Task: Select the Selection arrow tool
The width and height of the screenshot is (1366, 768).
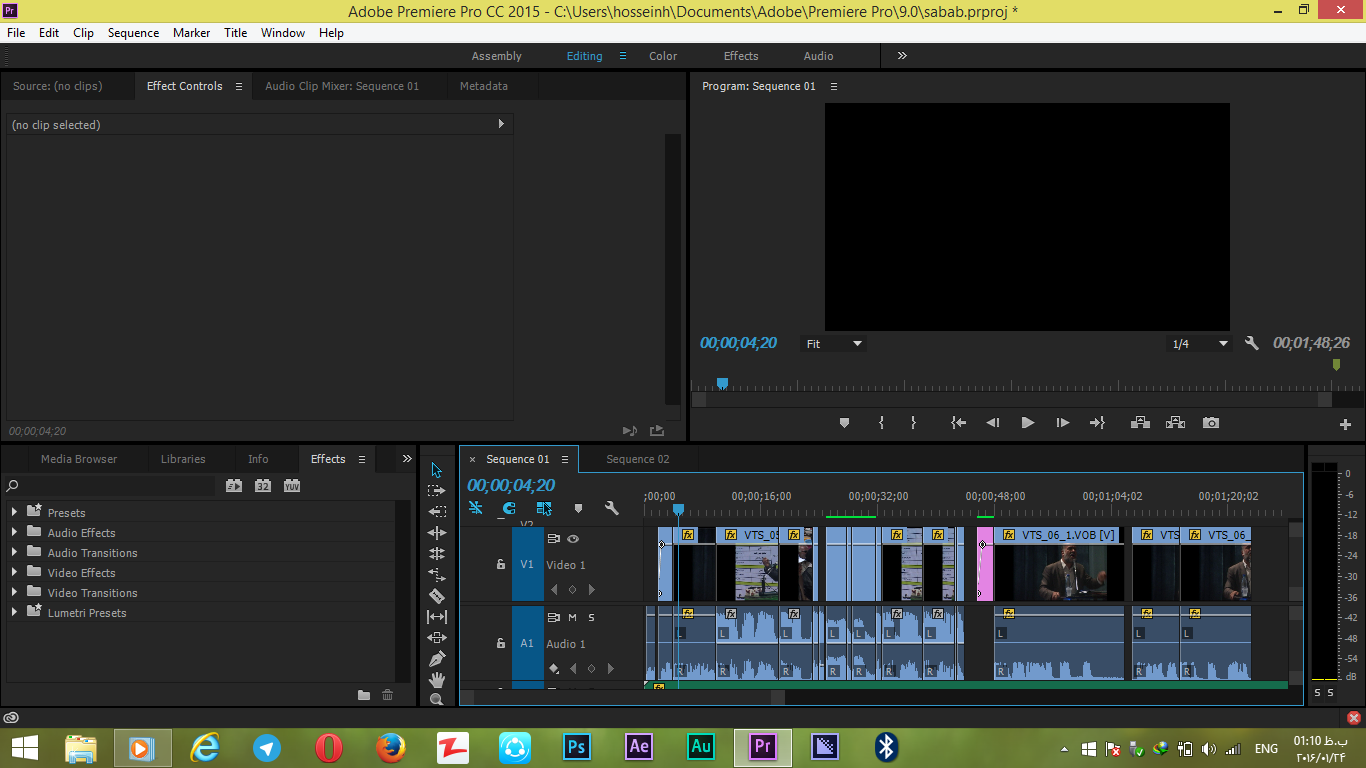Action: coord(436,470)
